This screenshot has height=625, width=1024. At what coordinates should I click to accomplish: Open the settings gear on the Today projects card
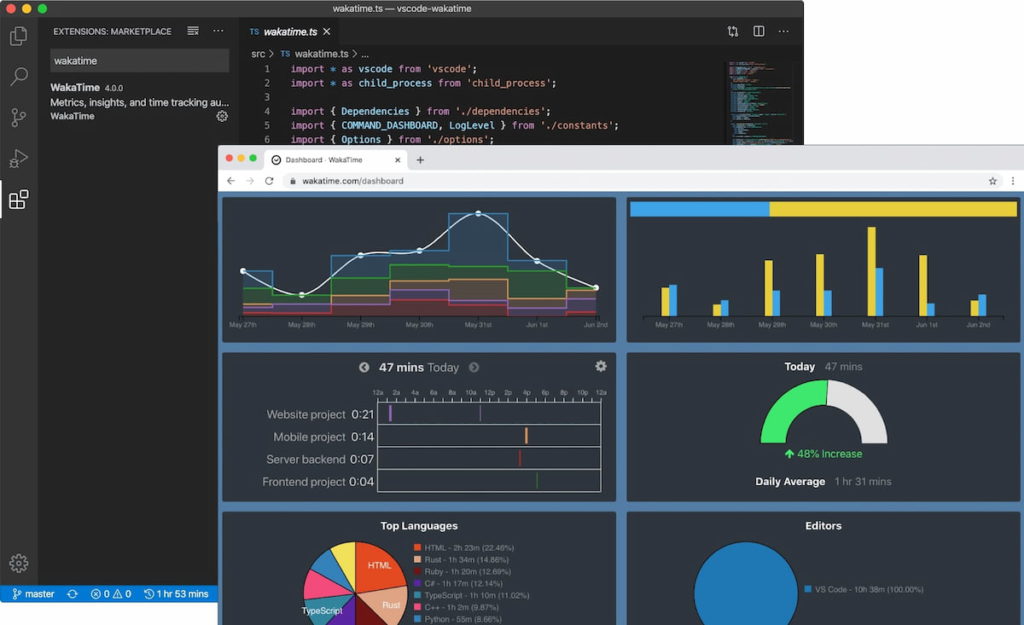pos(601,367)
